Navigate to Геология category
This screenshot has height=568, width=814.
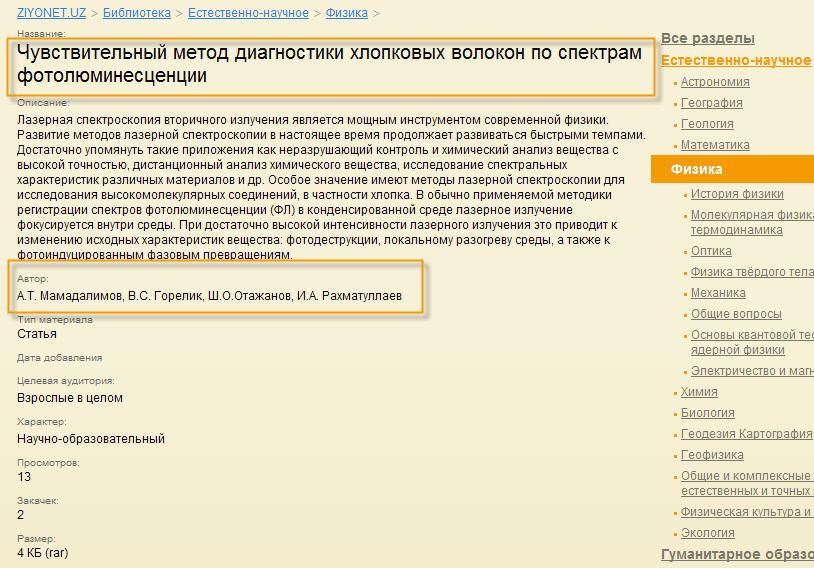[x=707, y=124]
